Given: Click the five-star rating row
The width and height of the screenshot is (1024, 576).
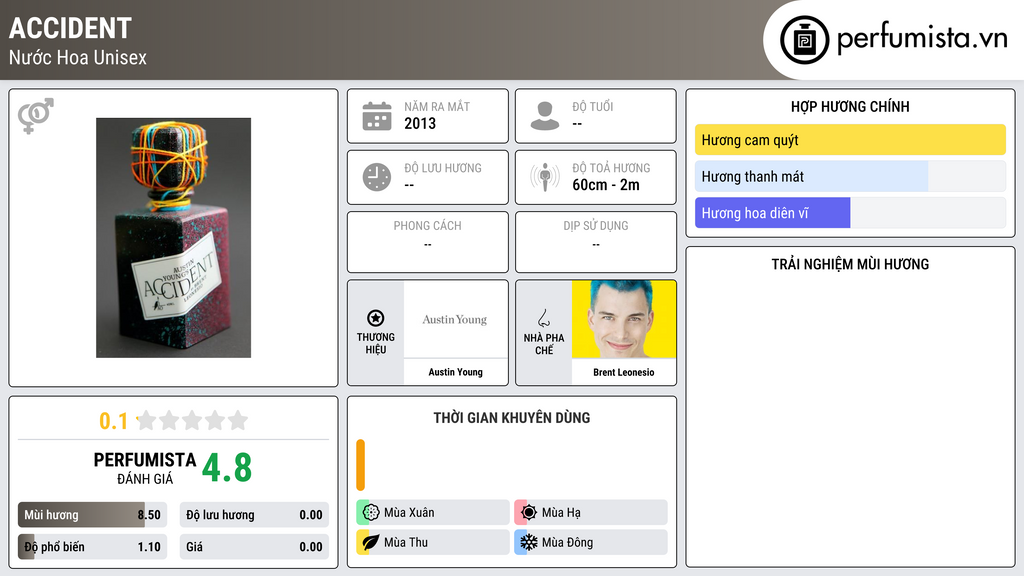Looking at the screenshot, I should point(192,420).
